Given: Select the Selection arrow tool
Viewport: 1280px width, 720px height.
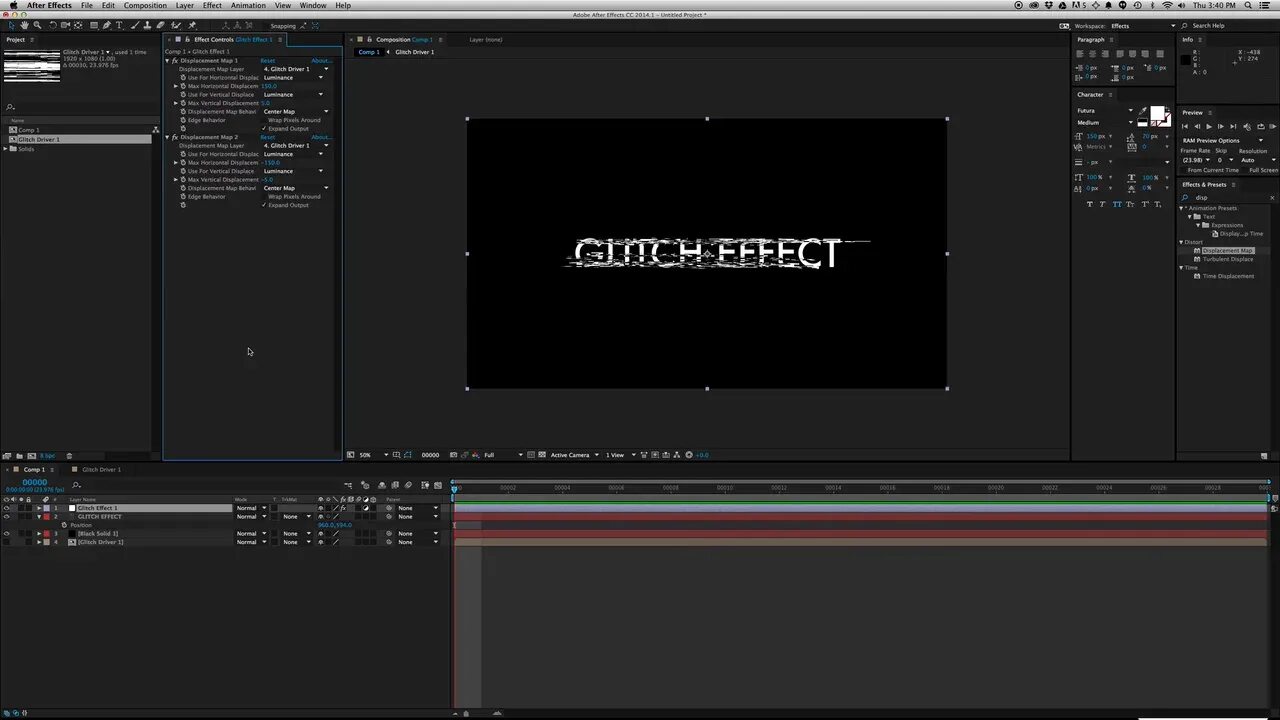Looking at the screenshot, I should pyautogui.click(x=11, y=26).
